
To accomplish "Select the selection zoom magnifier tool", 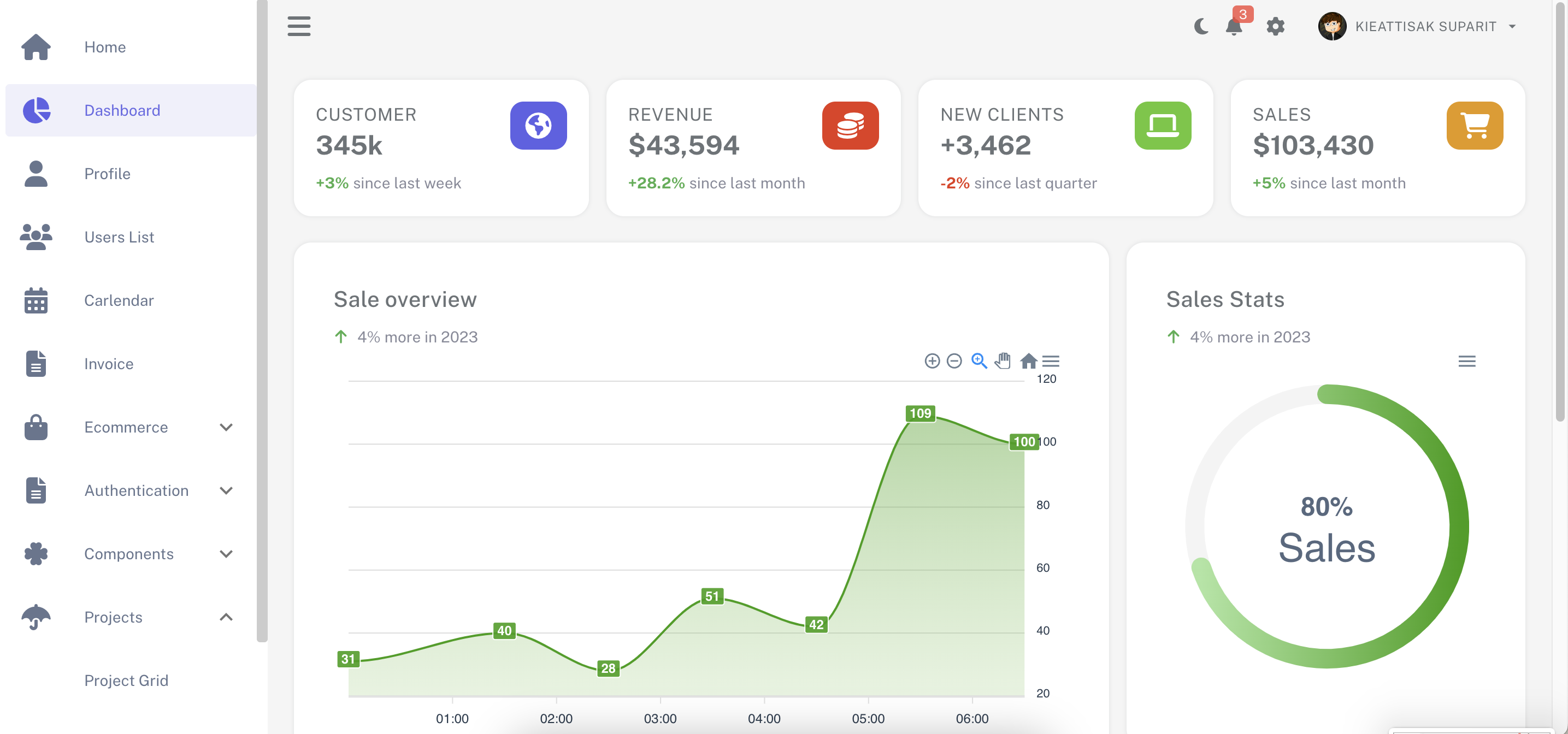I will 979,361.
